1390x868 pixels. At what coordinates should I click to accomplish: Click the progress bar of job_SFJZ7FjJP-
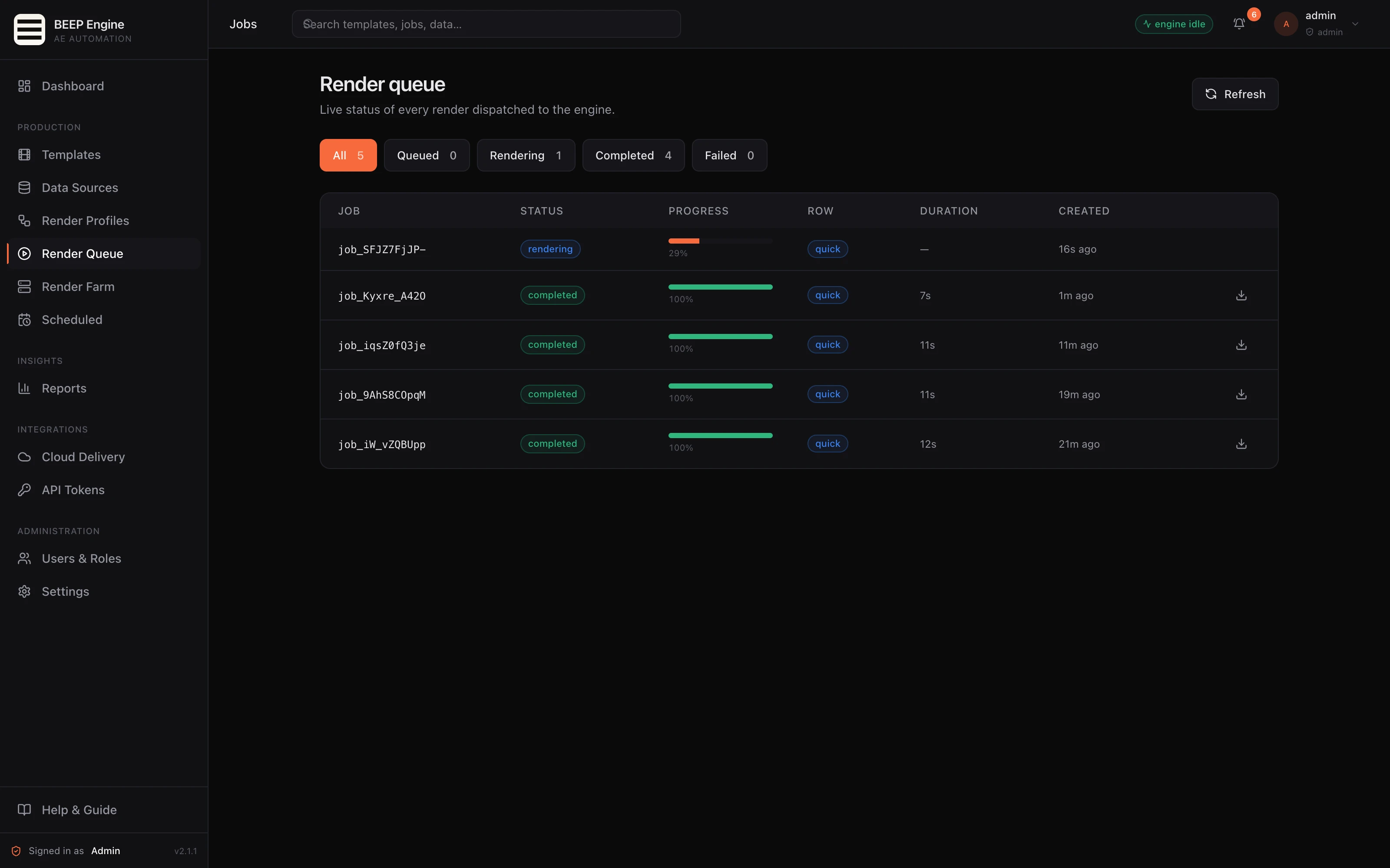tap(721, 241)
